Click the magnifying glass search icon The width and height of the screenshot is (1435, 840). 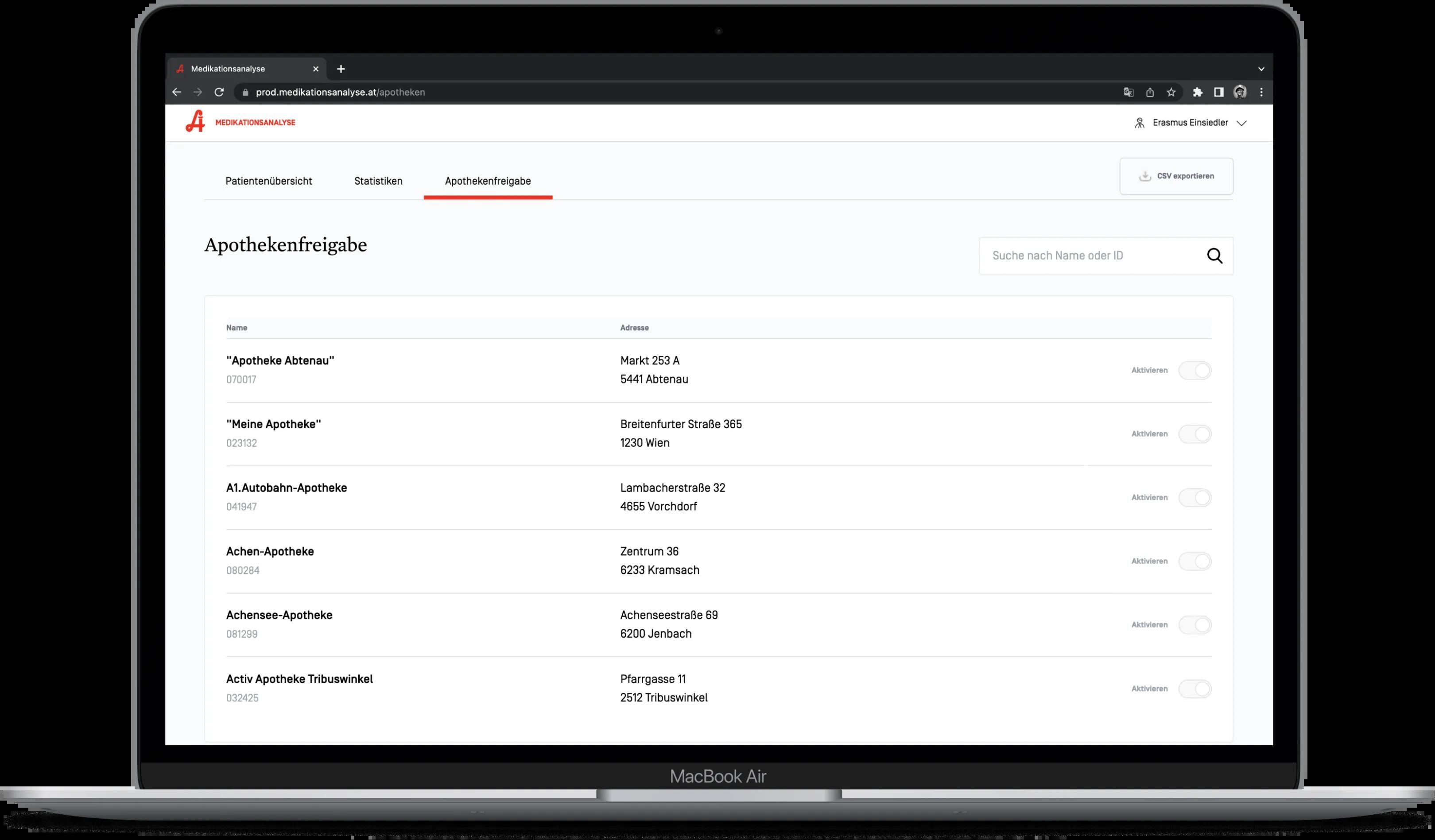tap(1214, 255)
